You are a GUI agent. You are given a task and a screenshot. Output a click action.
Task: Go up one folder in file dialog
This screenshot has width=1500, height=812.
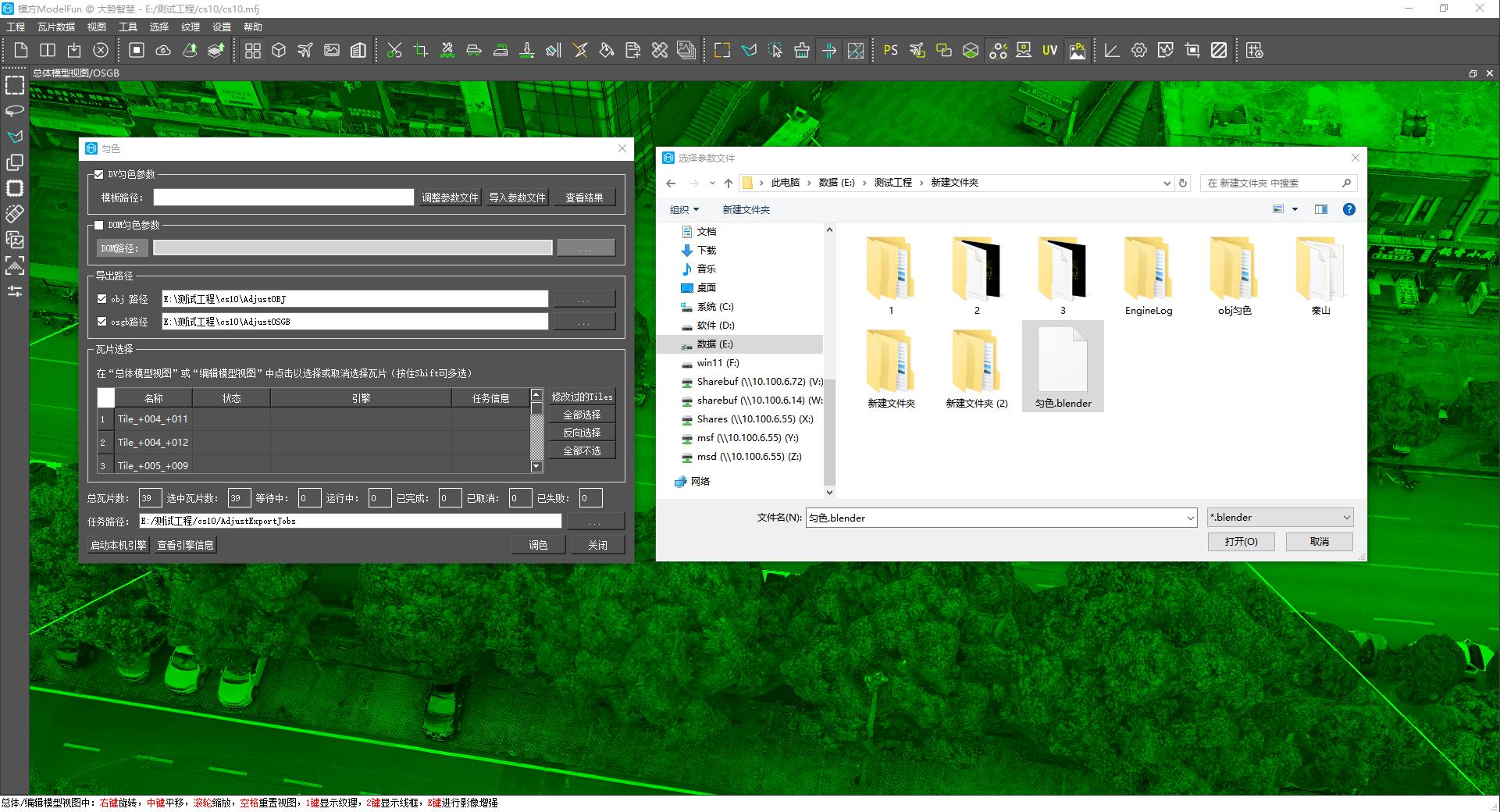coord(729,183)
